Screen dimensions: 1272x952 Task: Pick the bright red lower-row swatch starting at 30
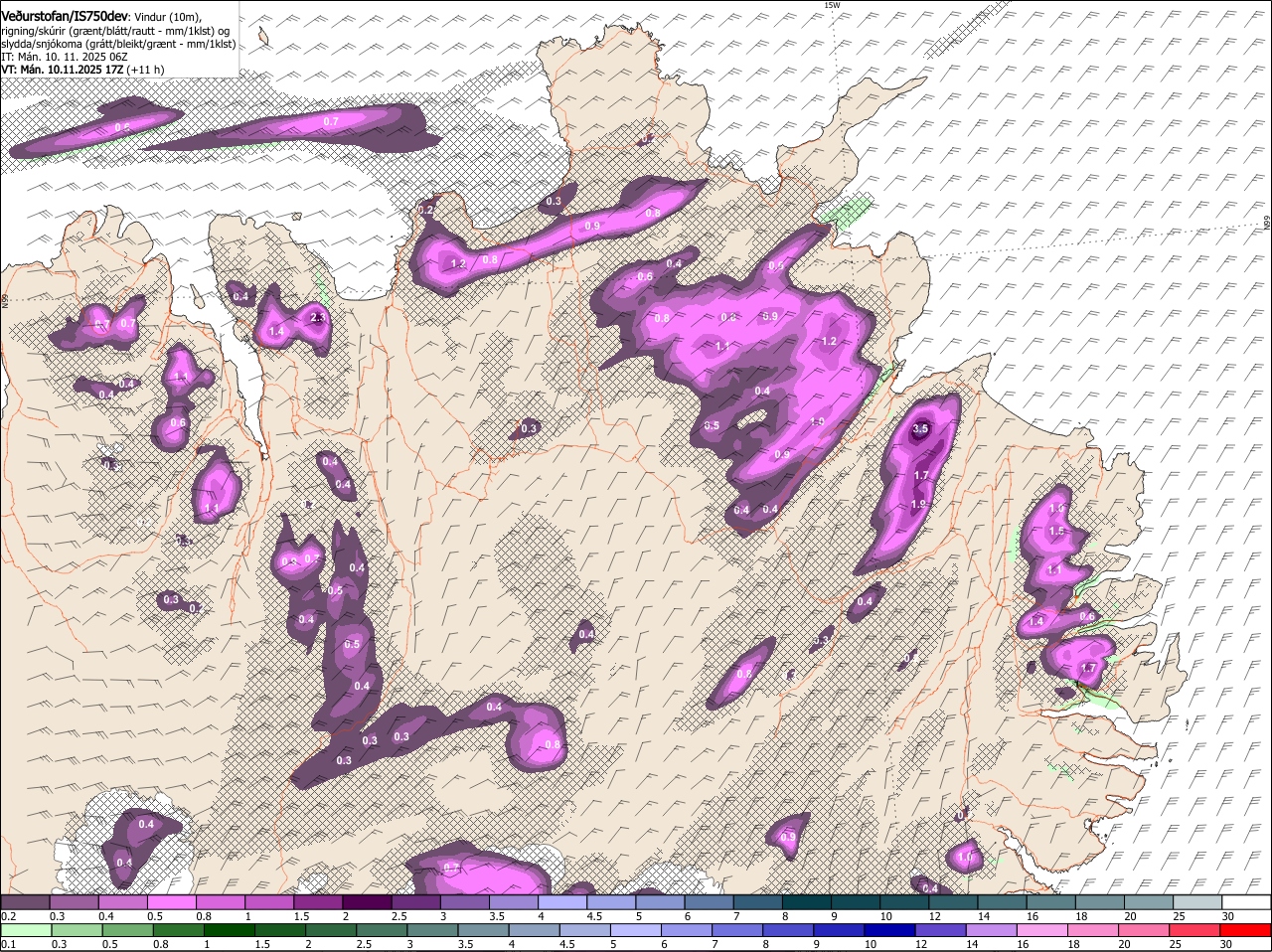pos(1245,931)
